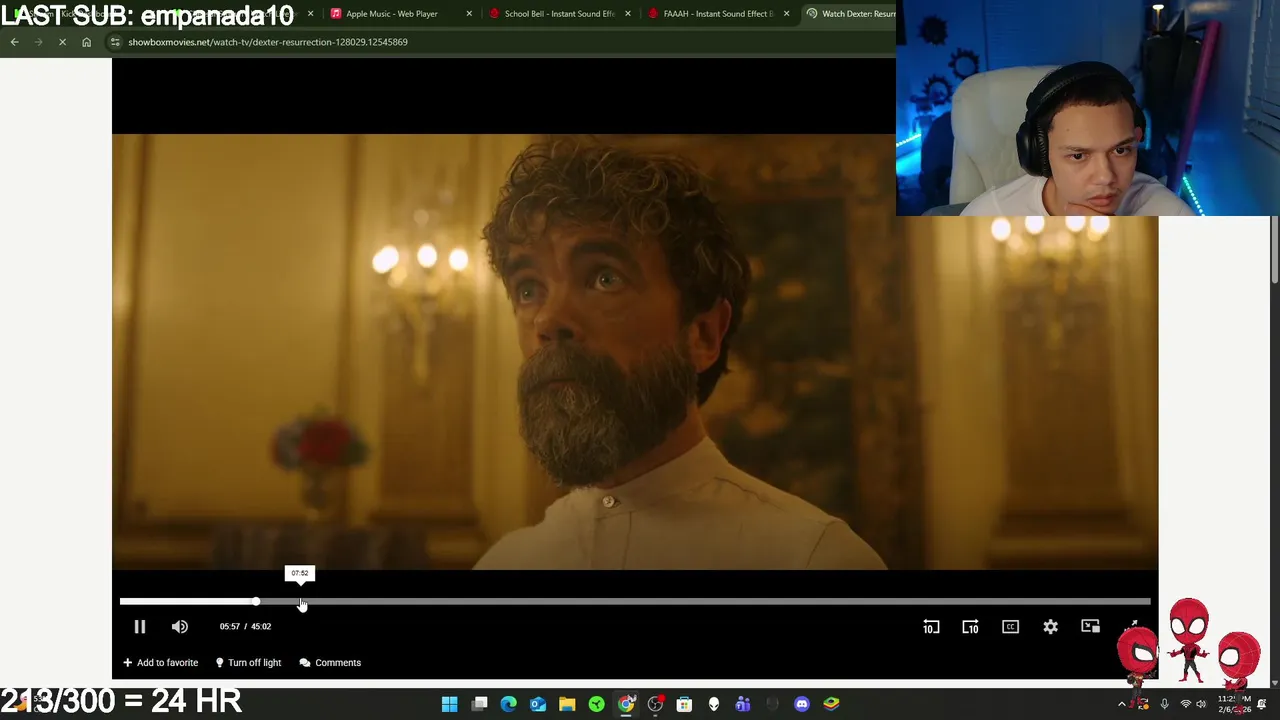Image resolution: width=1280 pixels, height=720 pixels.
Task: Close the Apple Music tab
Action: click(469, 14)
